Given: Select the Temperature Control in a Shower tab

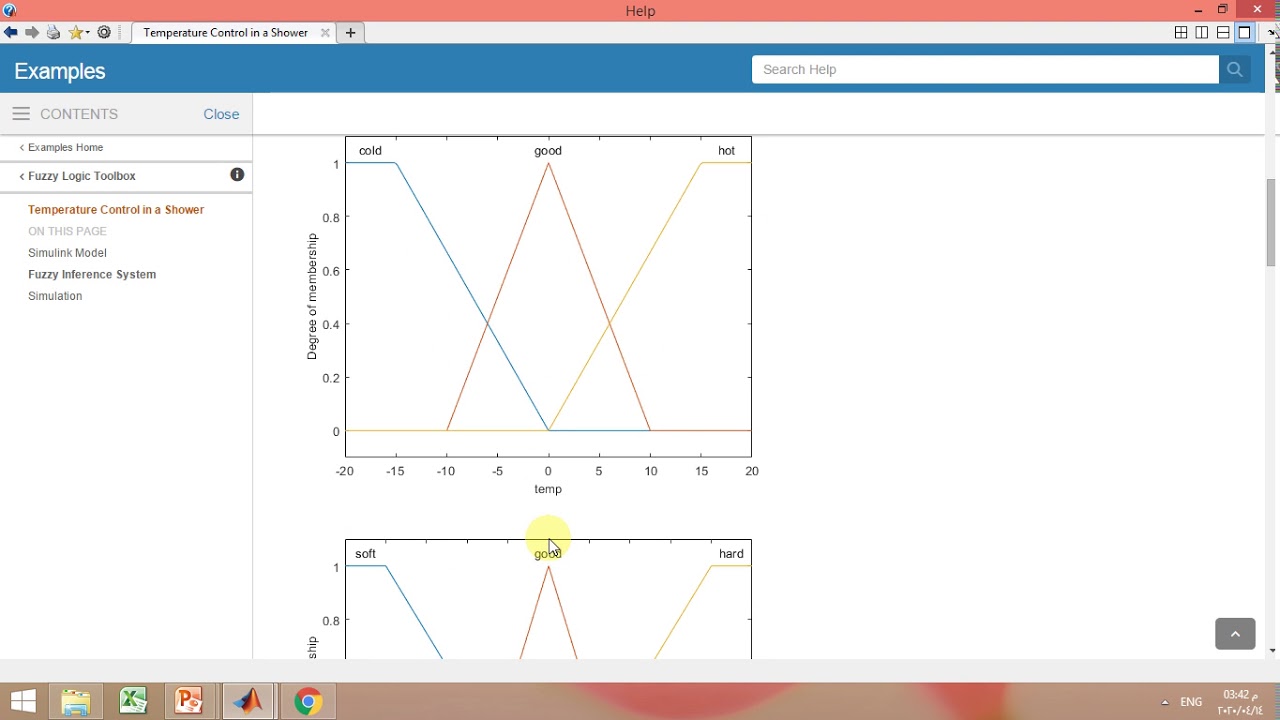Looking at the screenshot, I should [226, 33].
